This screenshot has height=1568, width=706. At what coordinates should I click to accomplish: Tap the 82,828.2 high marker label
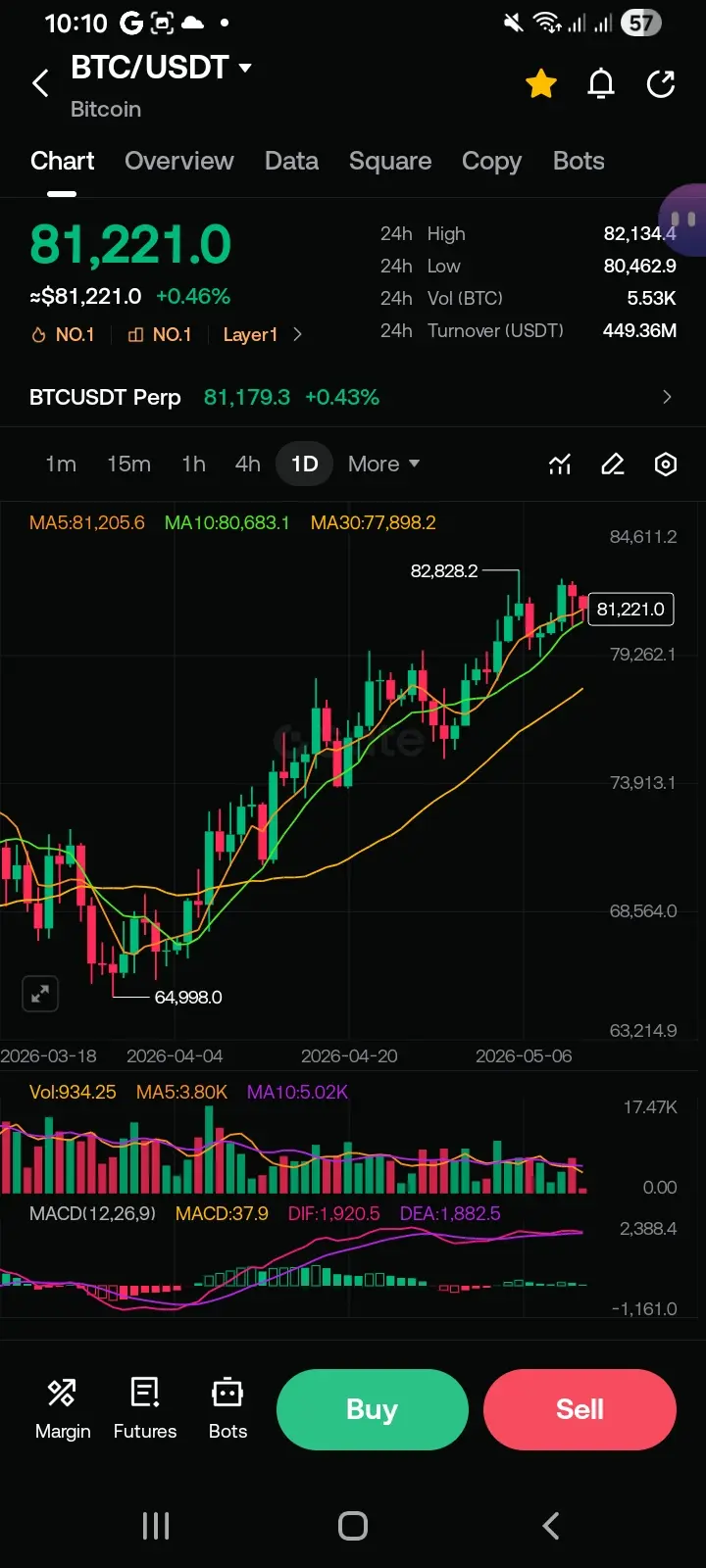(444, 570)
